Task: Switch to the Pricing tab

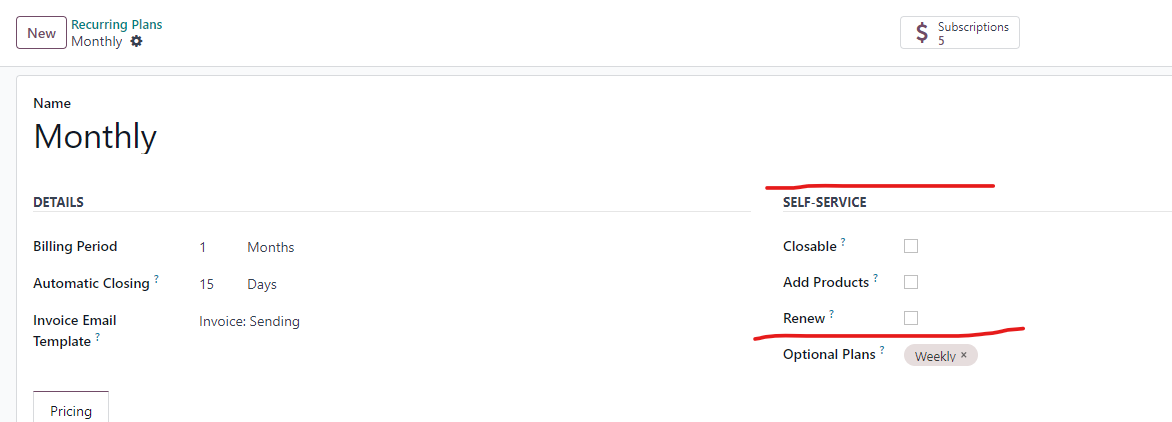Action: click(x=71, y=411)
